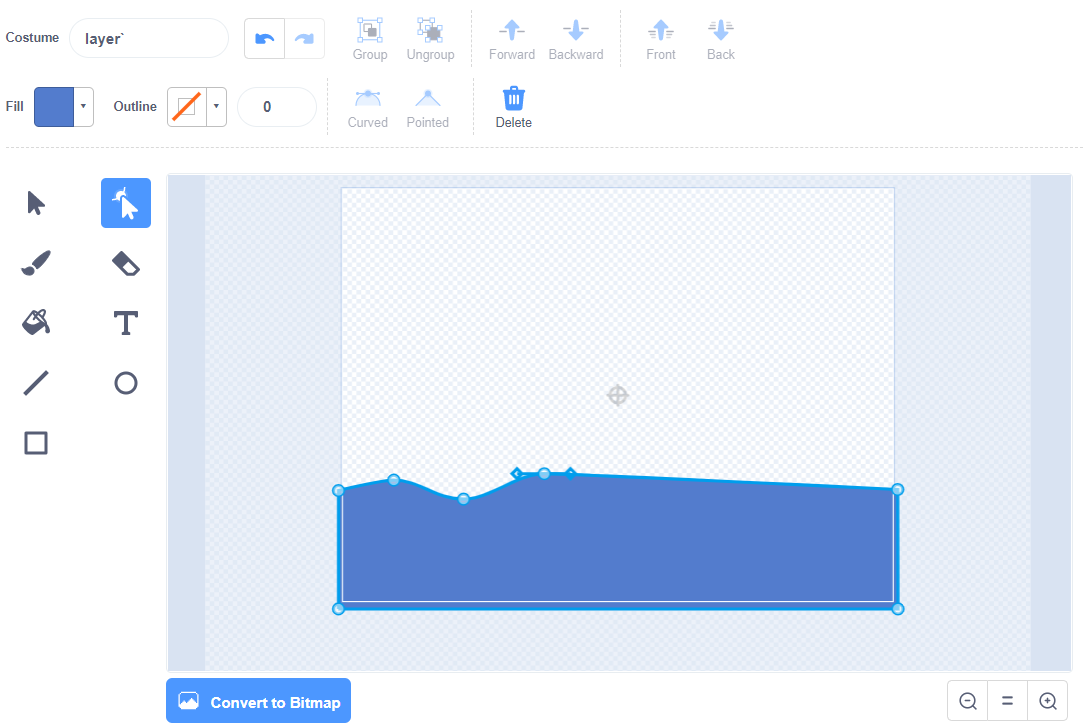1086x726 pixels.
Task: Make selected point Curved
Action: pos(368,108)
